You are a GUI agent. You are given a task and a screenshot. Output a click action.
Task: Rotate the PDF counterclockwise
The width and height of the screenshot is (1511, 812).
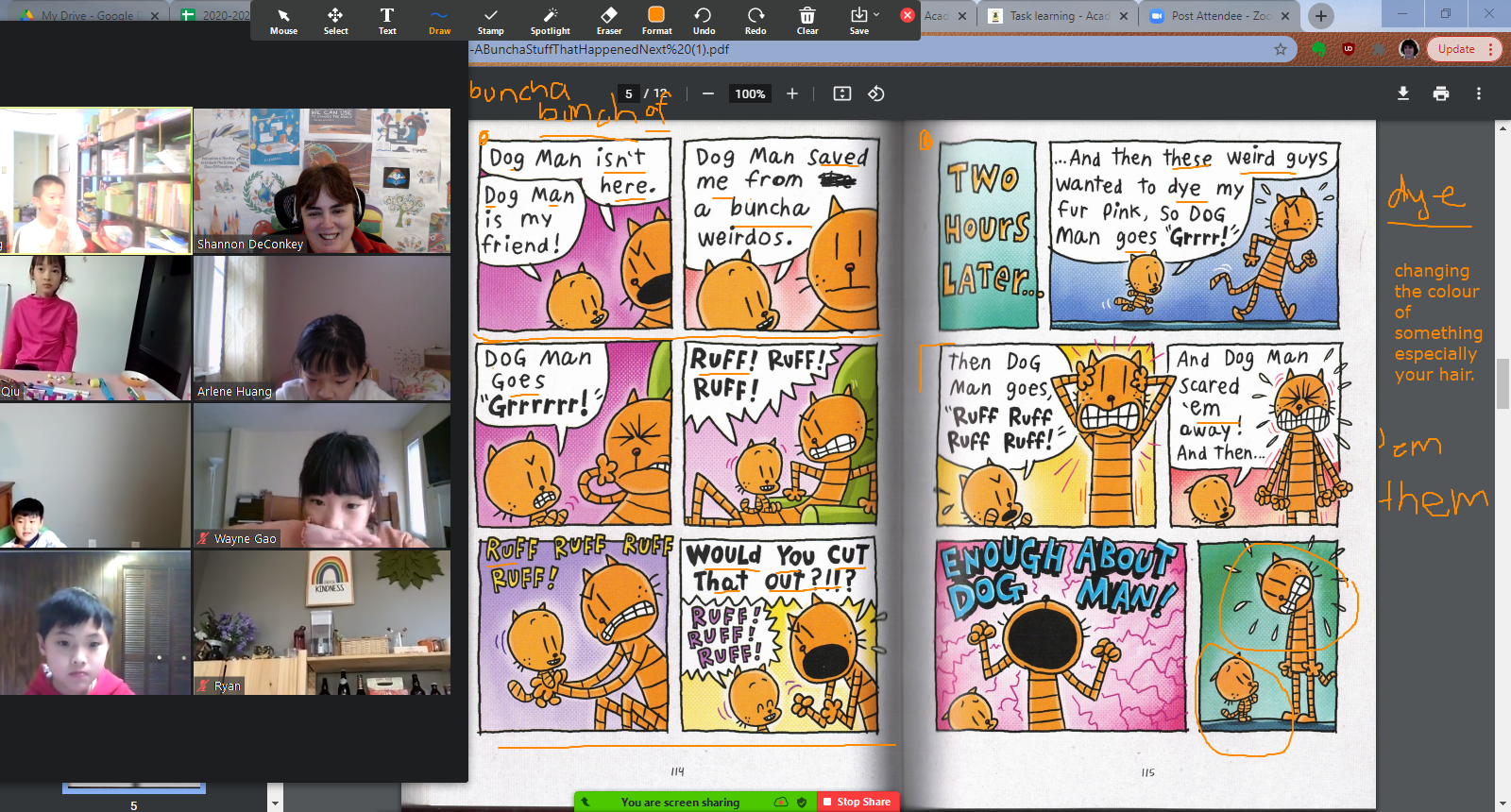click(876, 93)
